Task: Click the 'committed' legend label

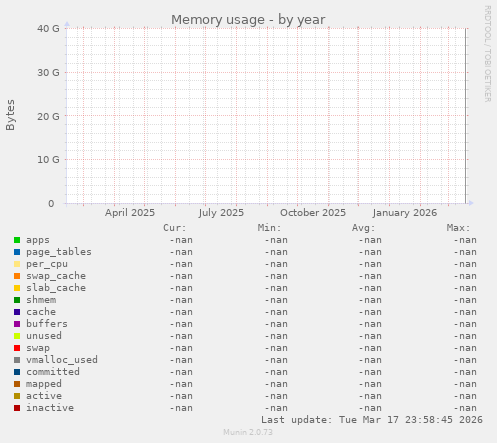Action: point(53,372)
